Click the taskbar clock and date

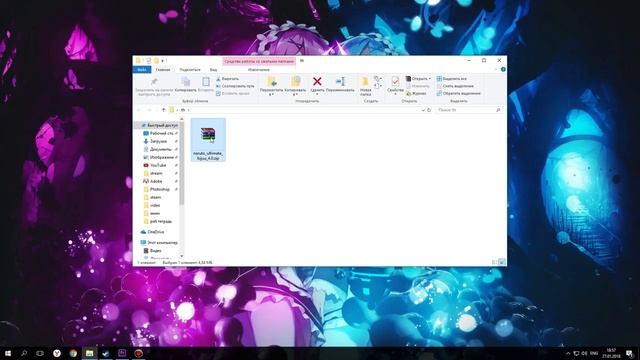tap(611, 353)
